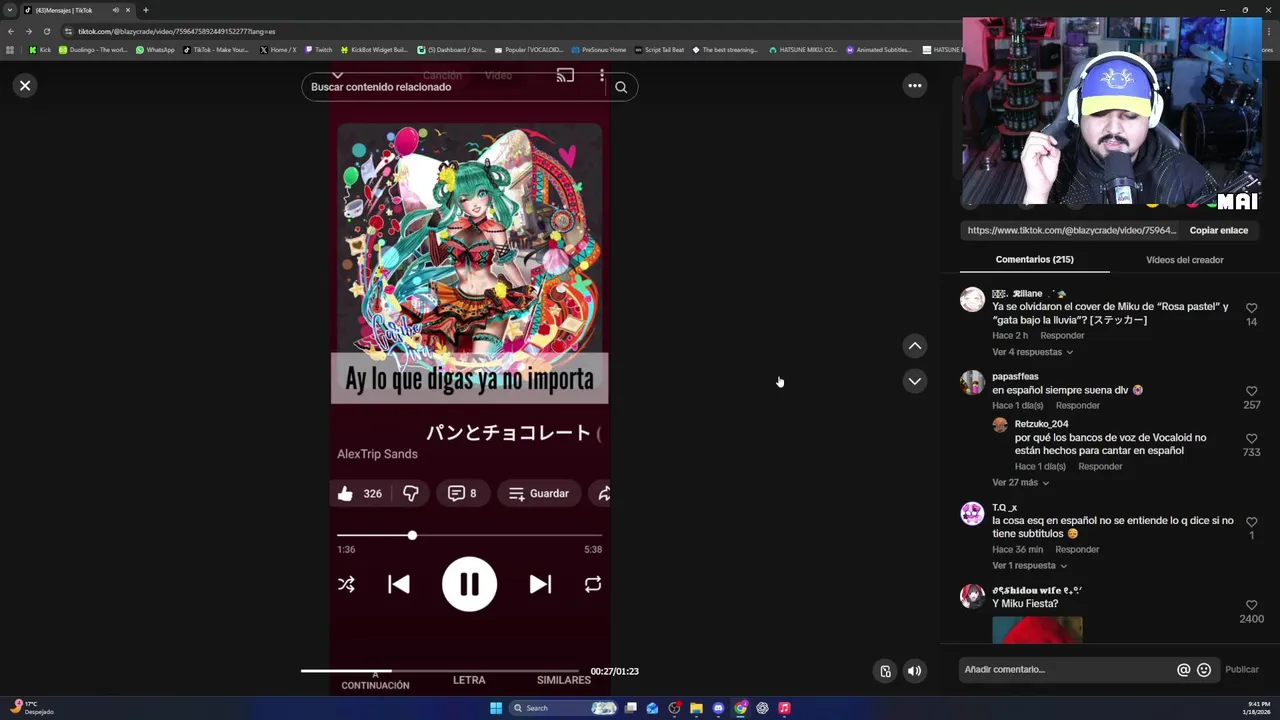Switch to Videos del creador tab

pos(1184,260)
